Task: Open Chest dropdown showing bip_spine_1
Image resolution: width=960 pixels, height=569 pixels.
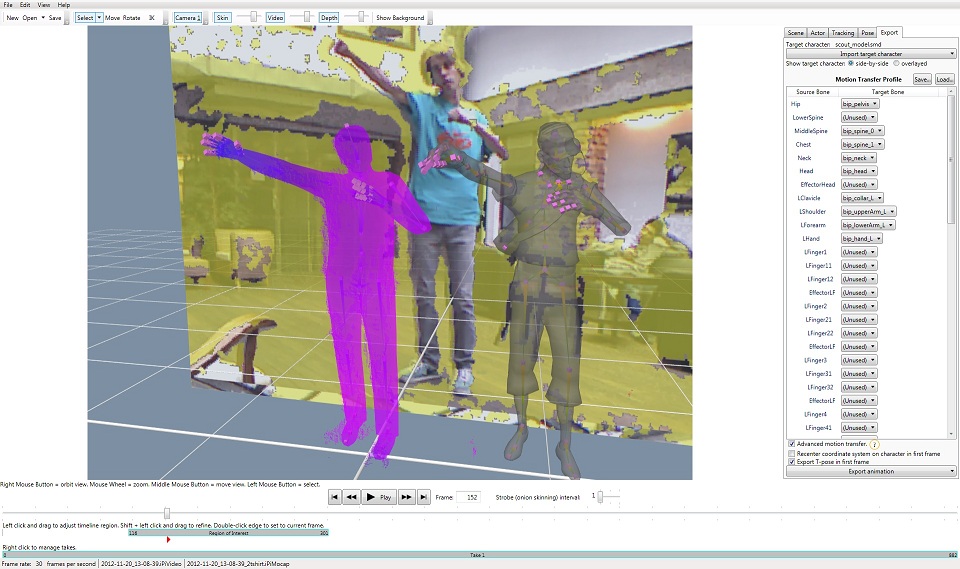Action: pos(862,145)
